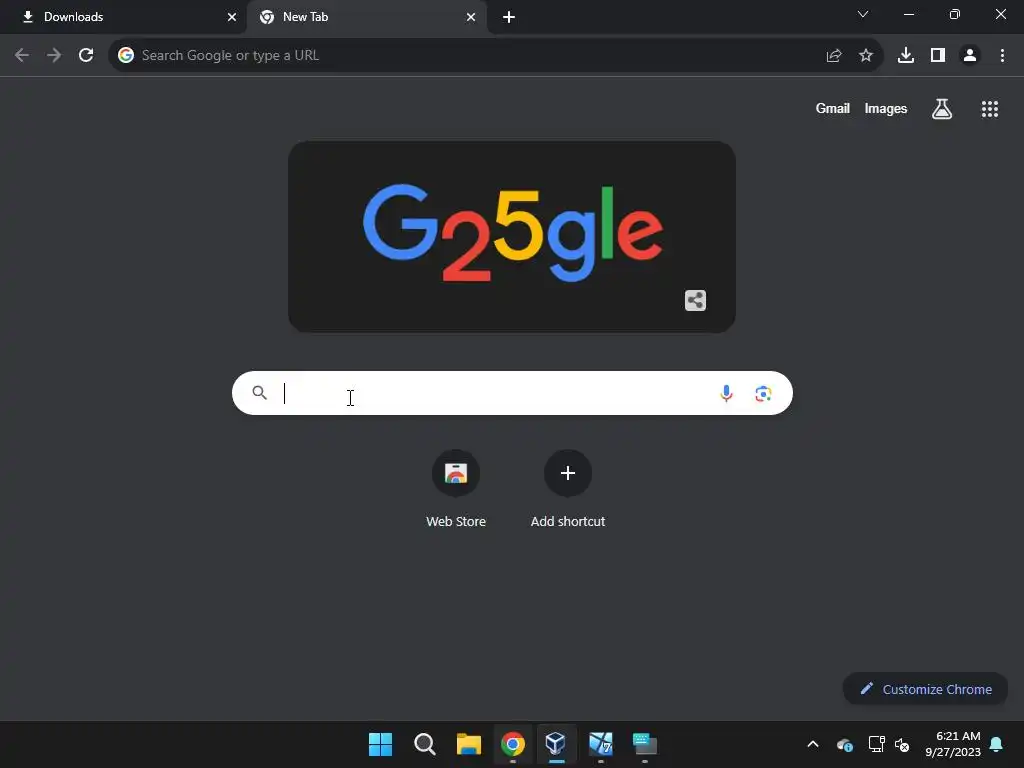Open the tab search dropdown arrow

pyautogui.click(x=863, y=14)
